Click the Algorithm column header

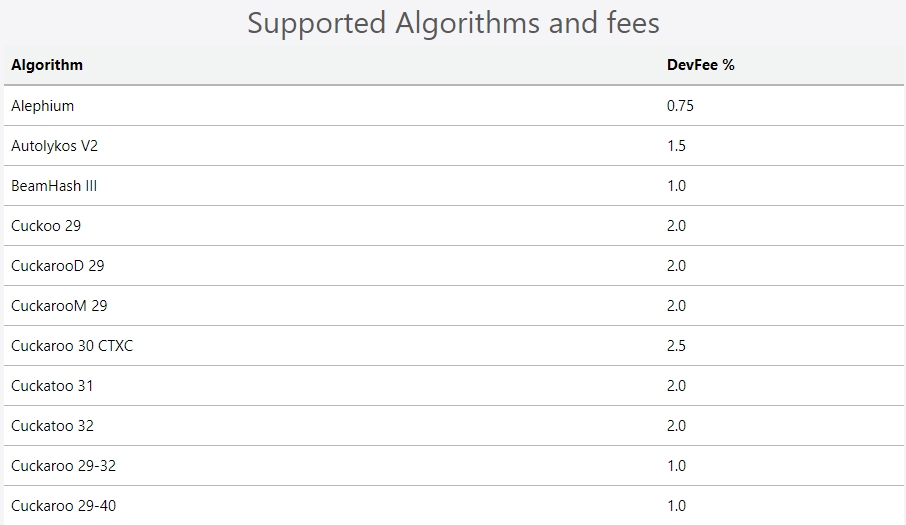tap(47, 65)
